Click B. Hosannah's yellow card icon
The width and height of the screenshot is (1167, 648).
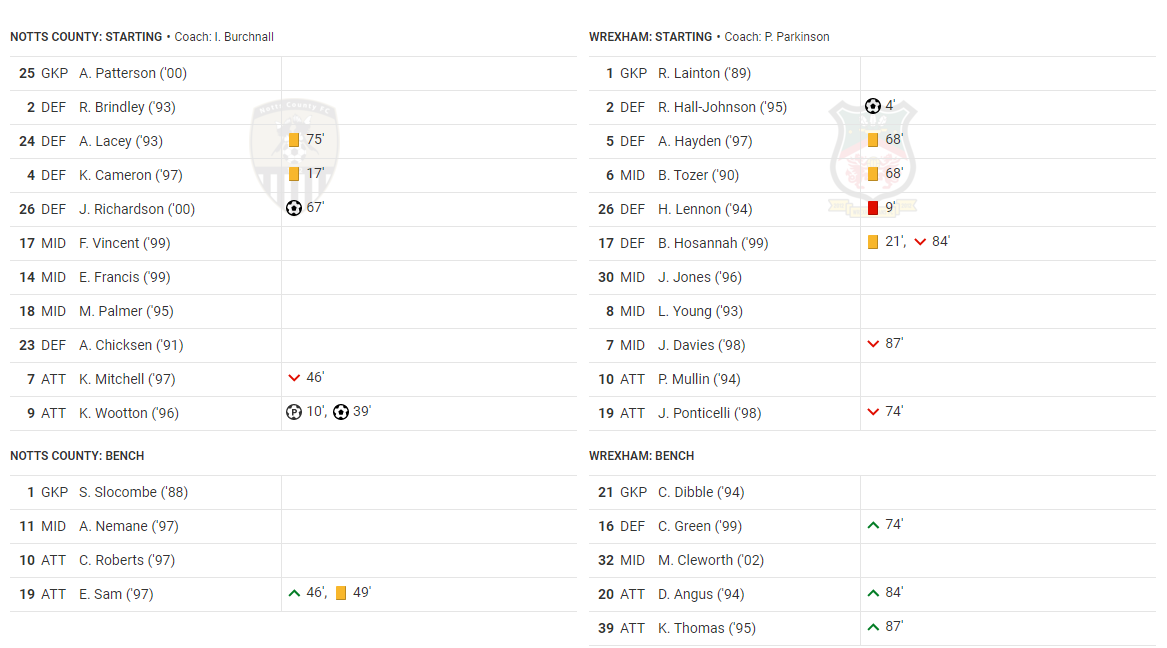coord(873,242)
